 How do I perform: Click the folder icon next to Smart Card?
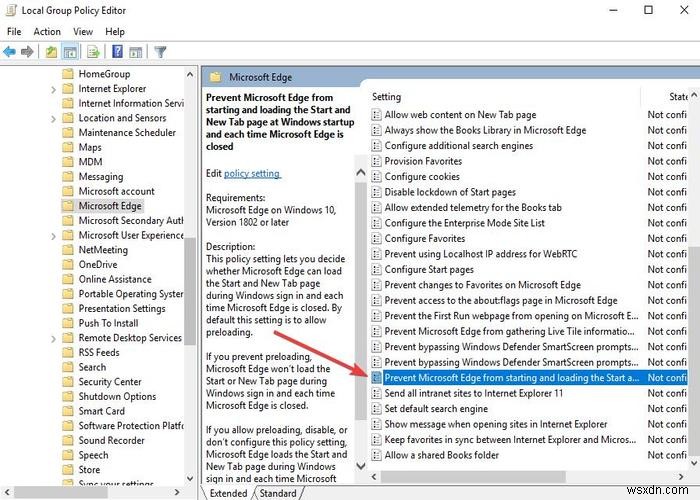click(x=68, y=411)
